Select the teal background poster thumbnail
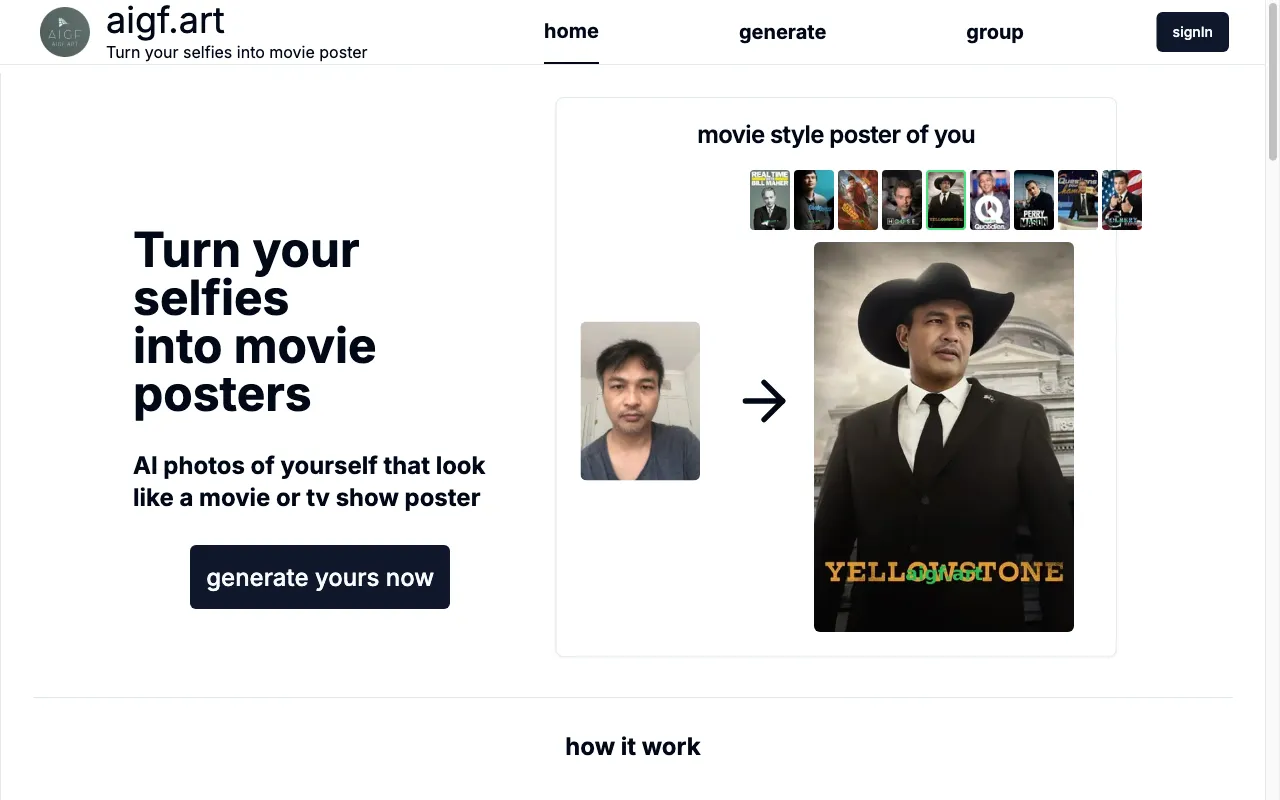 pyautogui.click(x=814, y=200)
